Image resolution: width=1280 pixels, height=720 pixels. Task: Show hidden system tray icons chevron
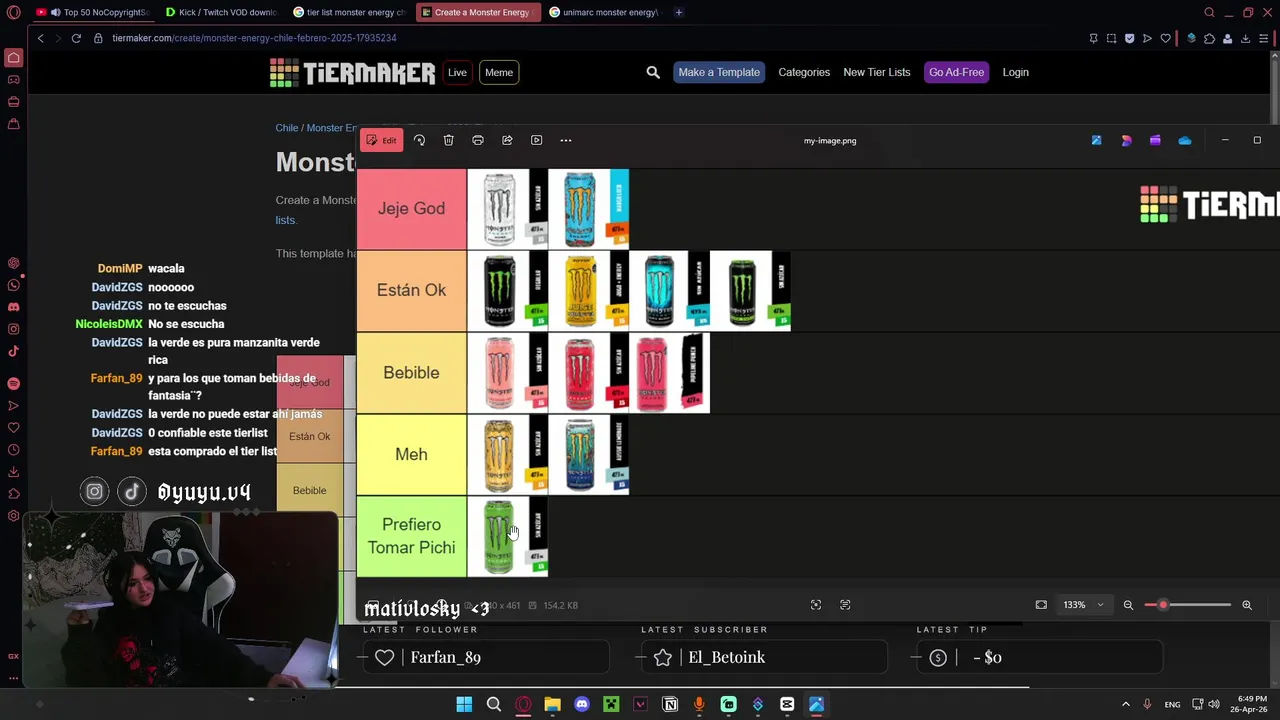[1125, 704]
